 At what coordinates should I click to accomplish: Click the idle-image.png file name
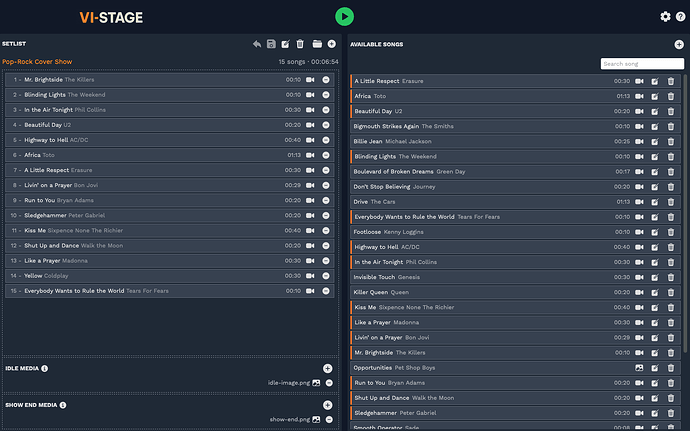point(289,383)
